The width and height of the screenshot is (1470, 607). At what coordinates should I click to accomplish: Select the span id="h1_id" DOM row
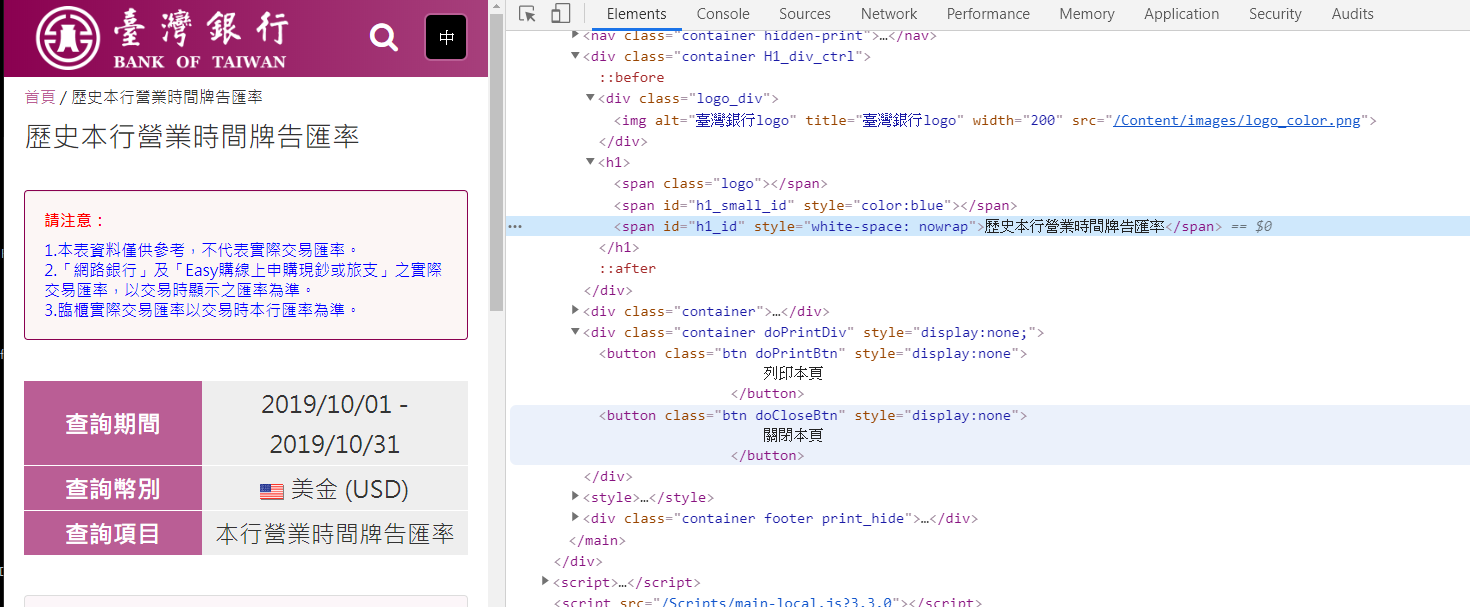[988, 227]
